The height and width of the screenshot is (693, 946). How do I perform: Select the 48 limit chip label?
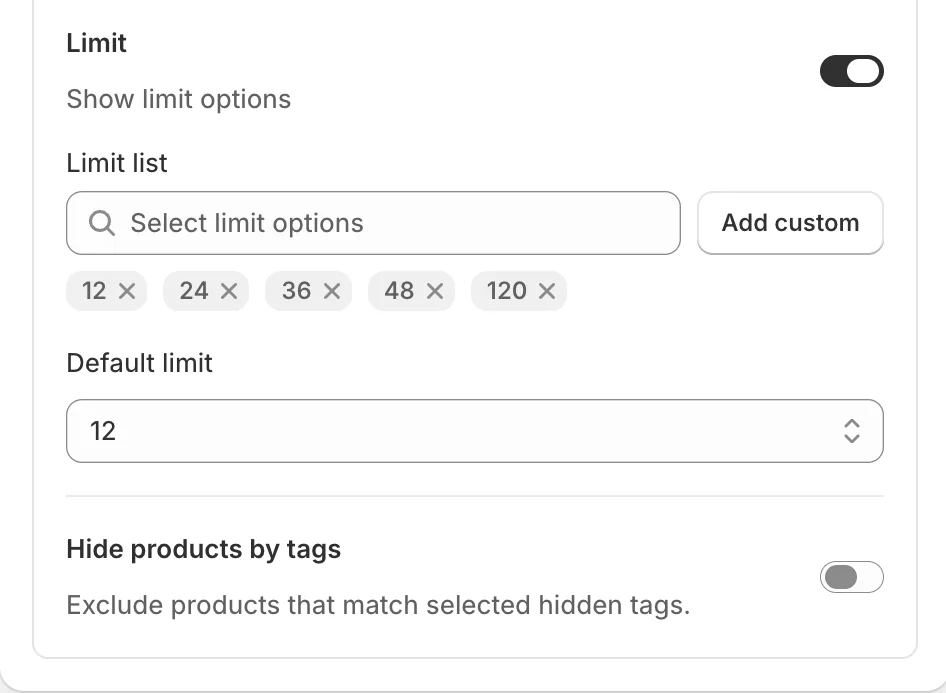tap(399, 291)
